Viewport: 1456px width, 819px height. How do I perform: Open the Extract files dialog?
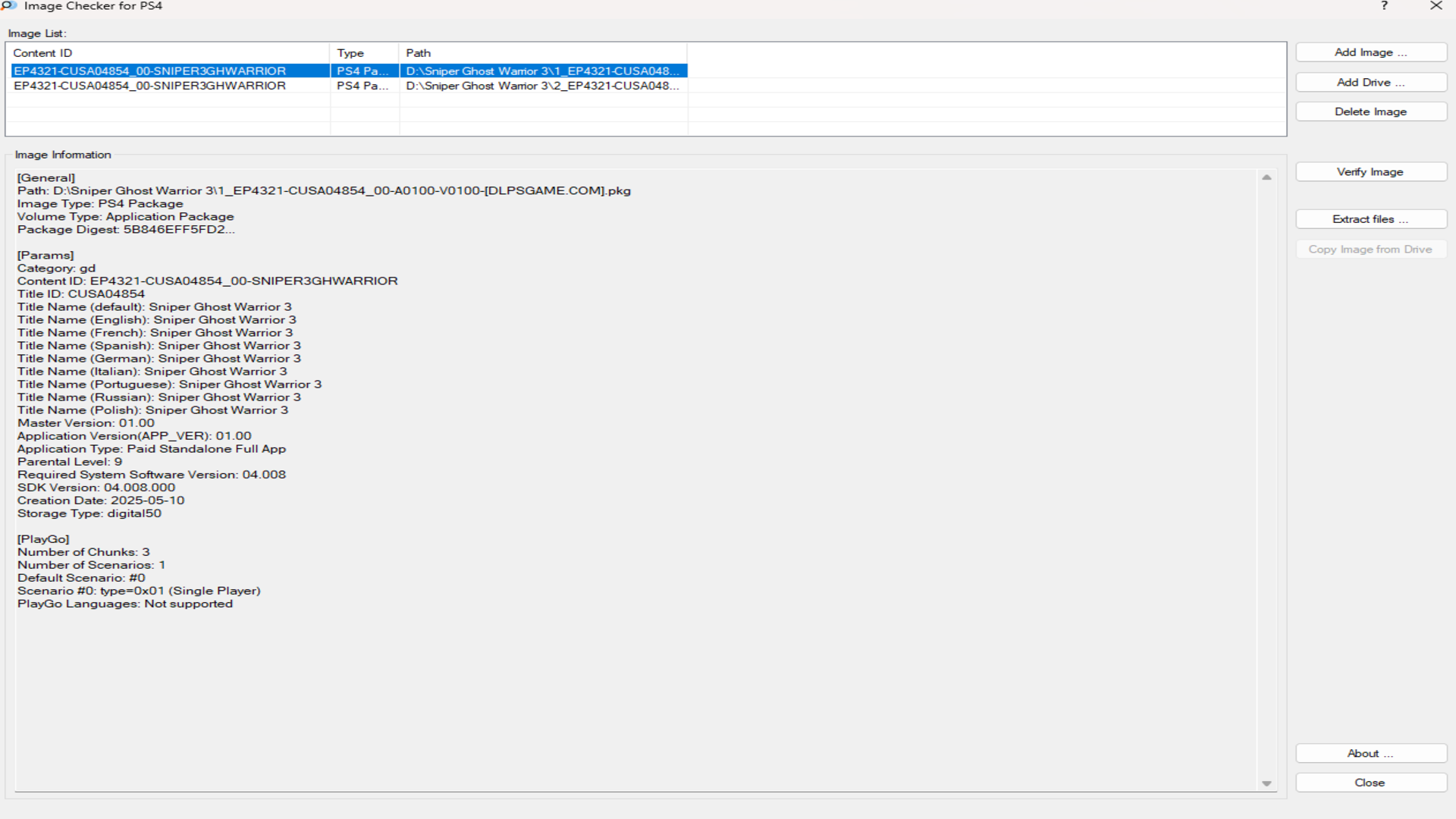click(1370, 219)
